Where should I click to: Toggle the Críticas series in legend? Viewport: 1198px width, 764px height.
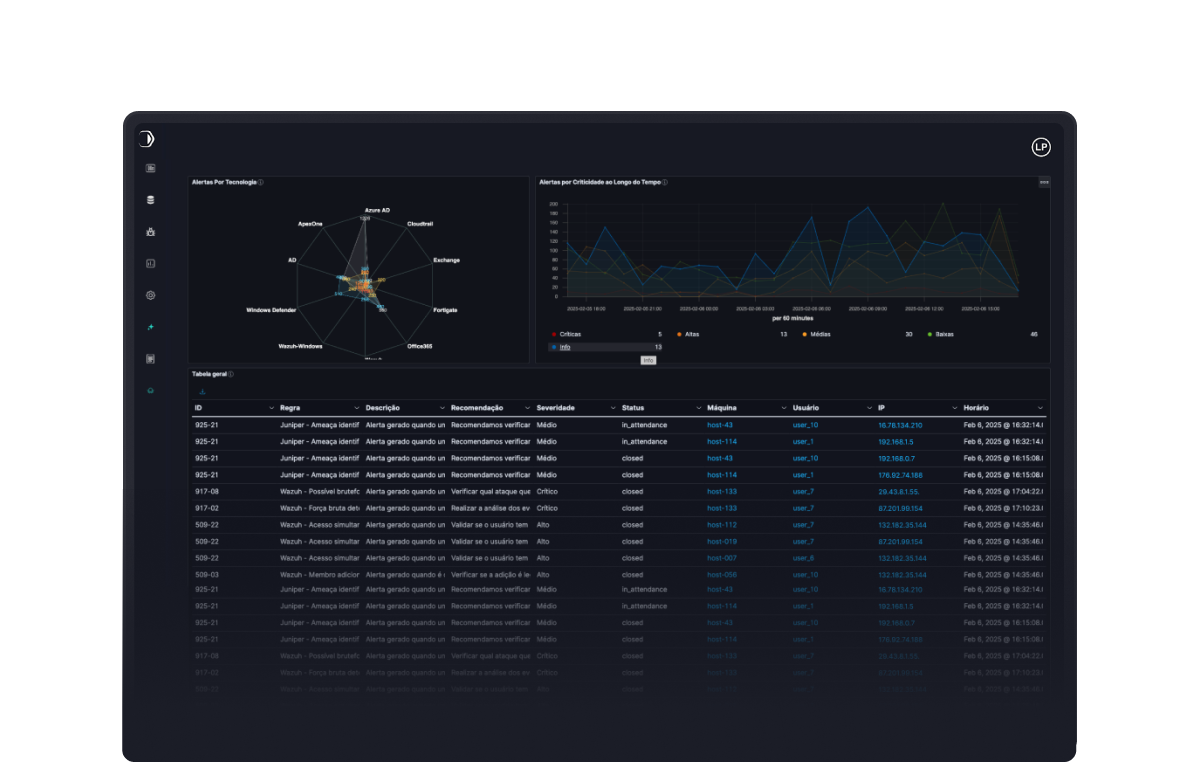pos(570,334)
